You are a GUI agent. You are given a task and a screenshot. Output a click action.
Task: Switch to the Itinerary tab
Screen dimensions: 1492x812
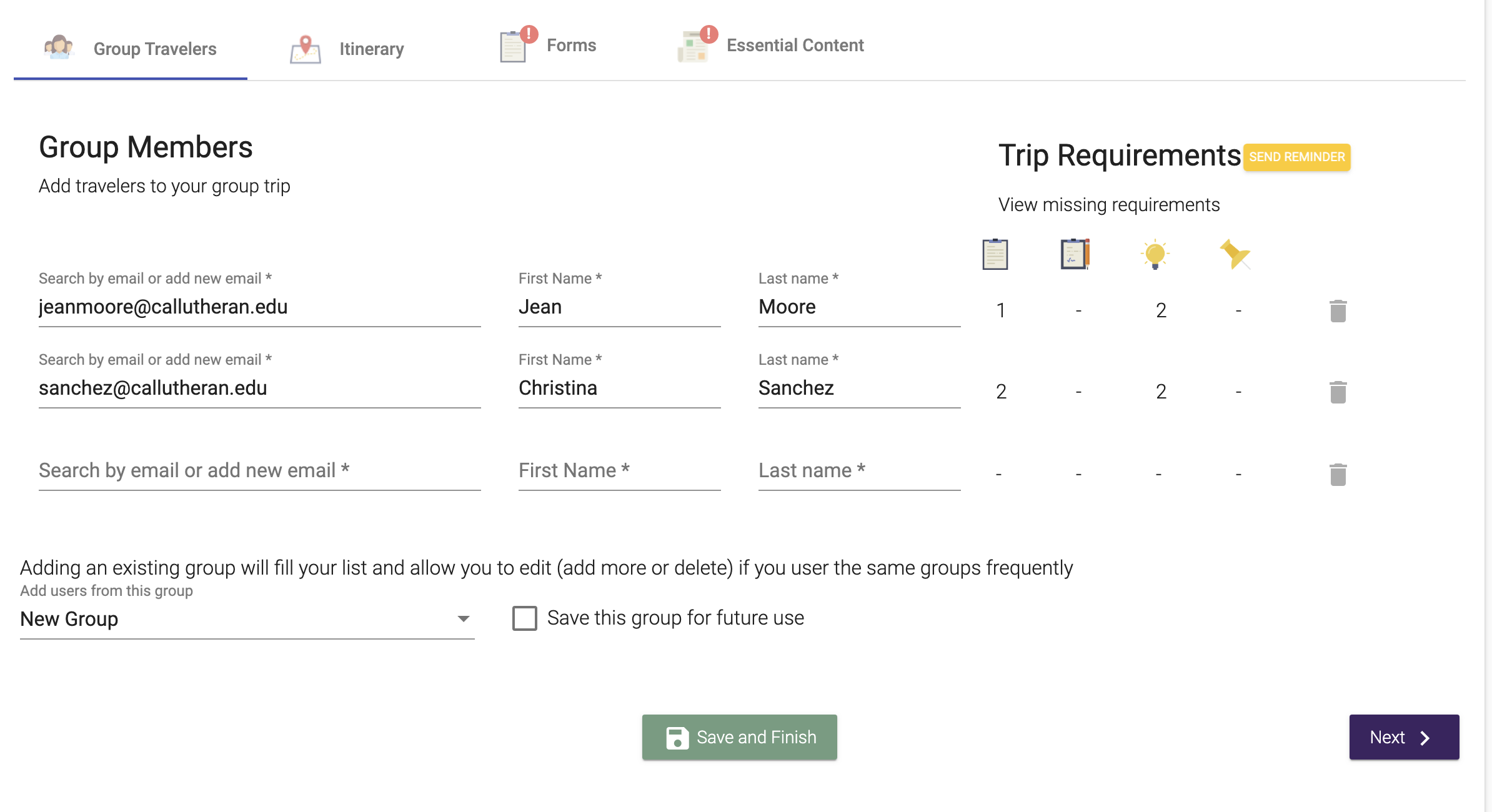(x=347, y=49)
